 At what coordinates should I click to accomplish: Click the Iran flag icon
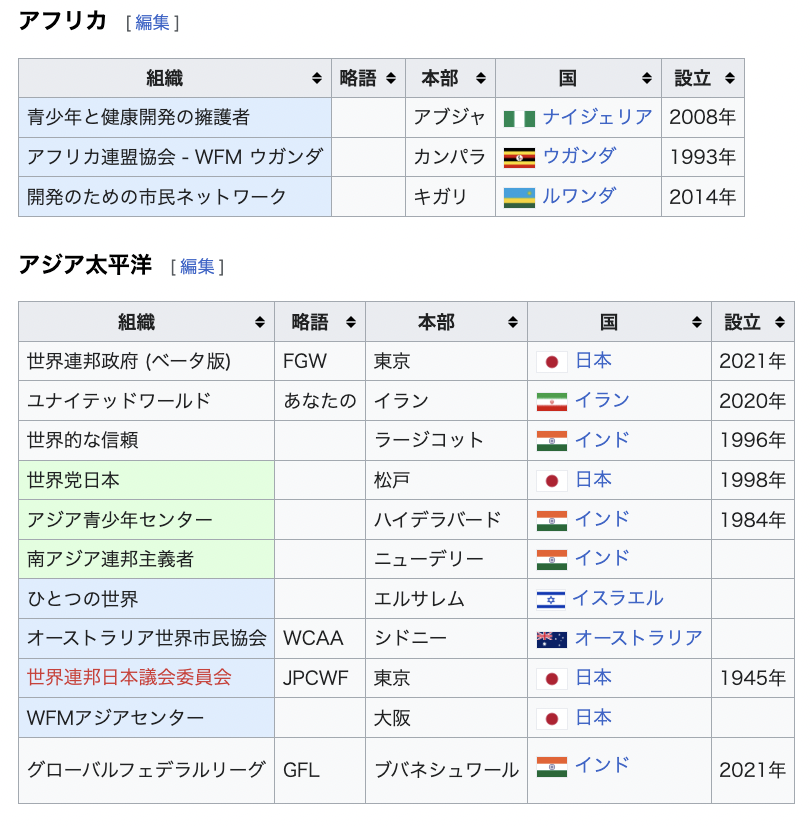pos(552,401)
